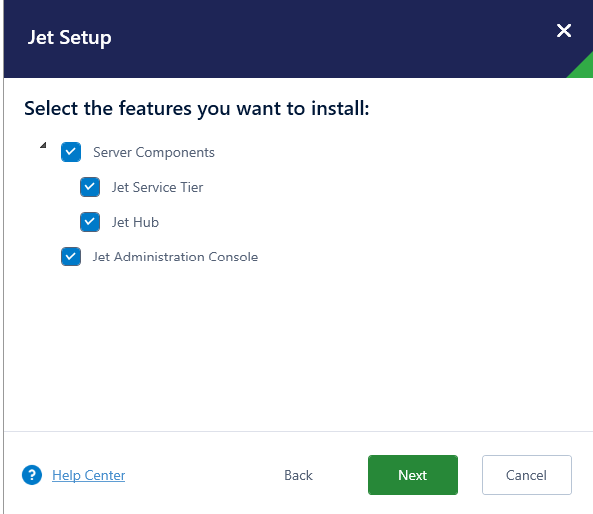Image resolution: width=593 pixels, height=514 pixels.
Task: Close the Jet Setup dialog
Action: click(x=564, y=31)
